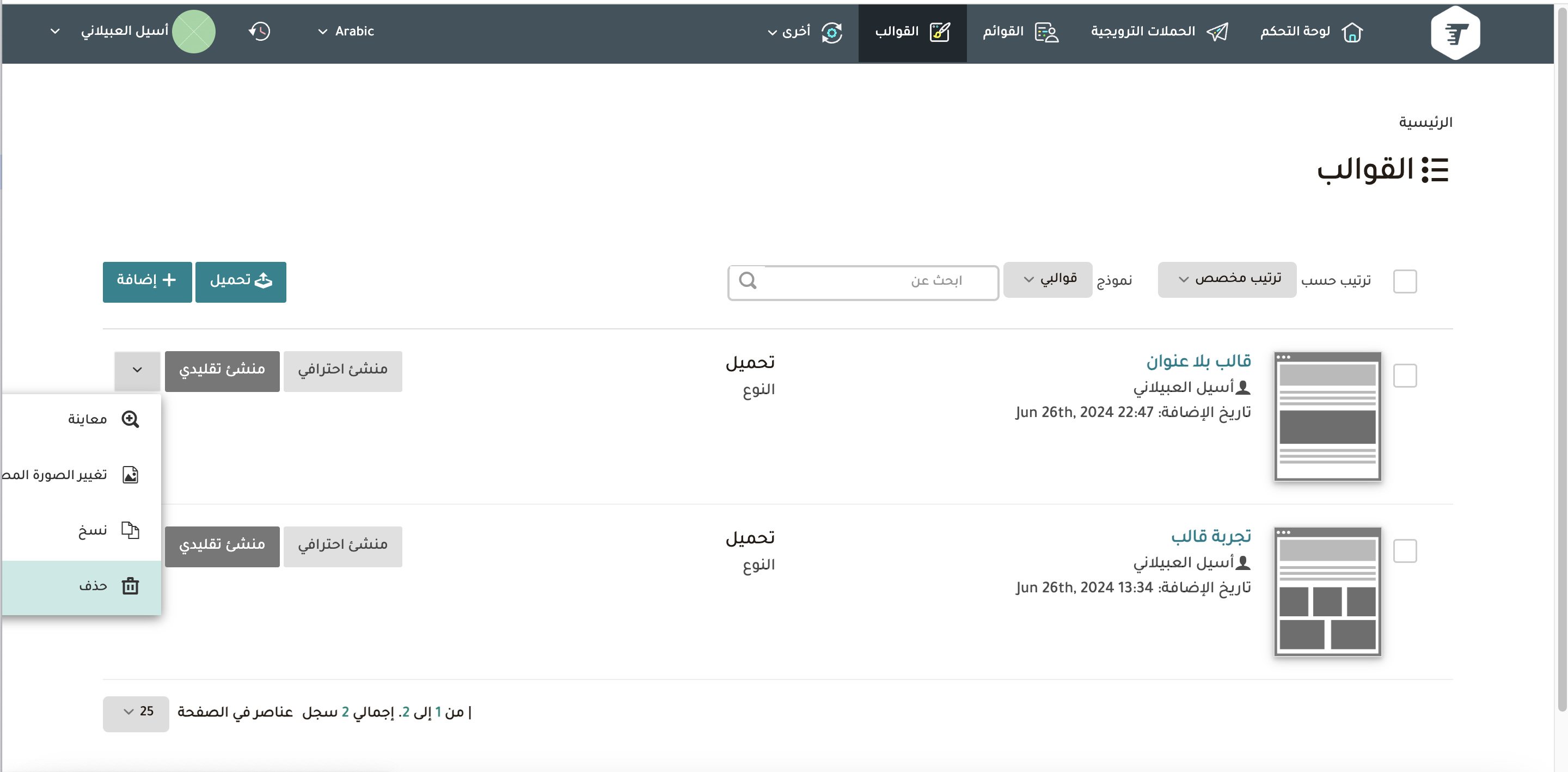
Task: Click the history clock icon in the header
Action: tap(260, 31)
